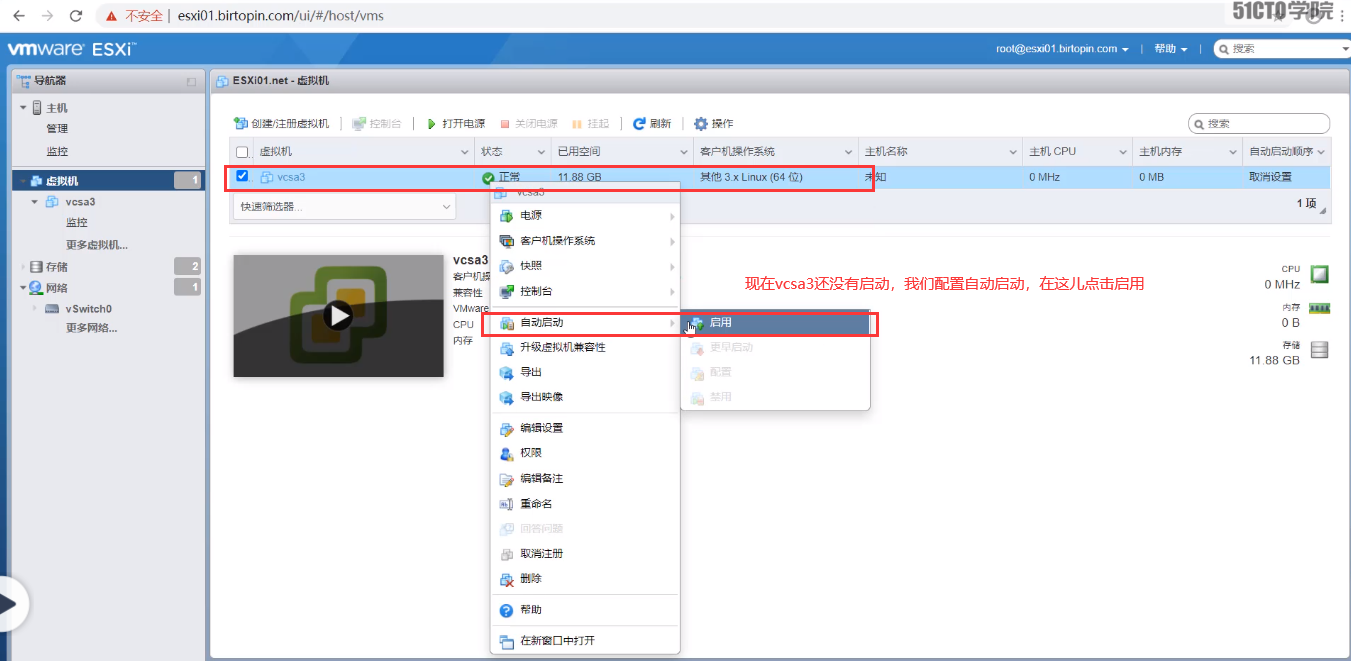This screenshot has width=1351, height=661.
Task: Open the 操作 gear menu
Action: click(714, 124)
